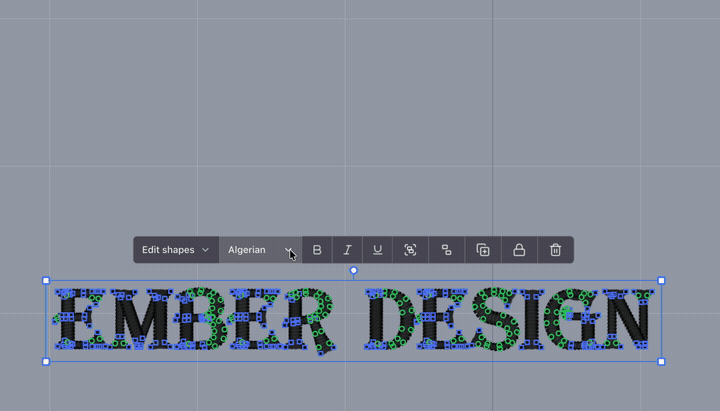This screenshot has width=720, height=411.
Task: Lock the selected object
Action: tap(519, 250)
